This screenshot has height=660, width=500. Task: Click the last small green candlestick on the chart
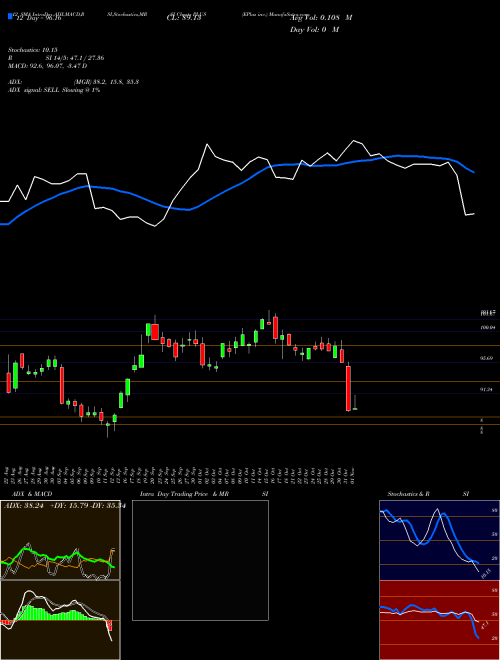(x=355, y=409)
